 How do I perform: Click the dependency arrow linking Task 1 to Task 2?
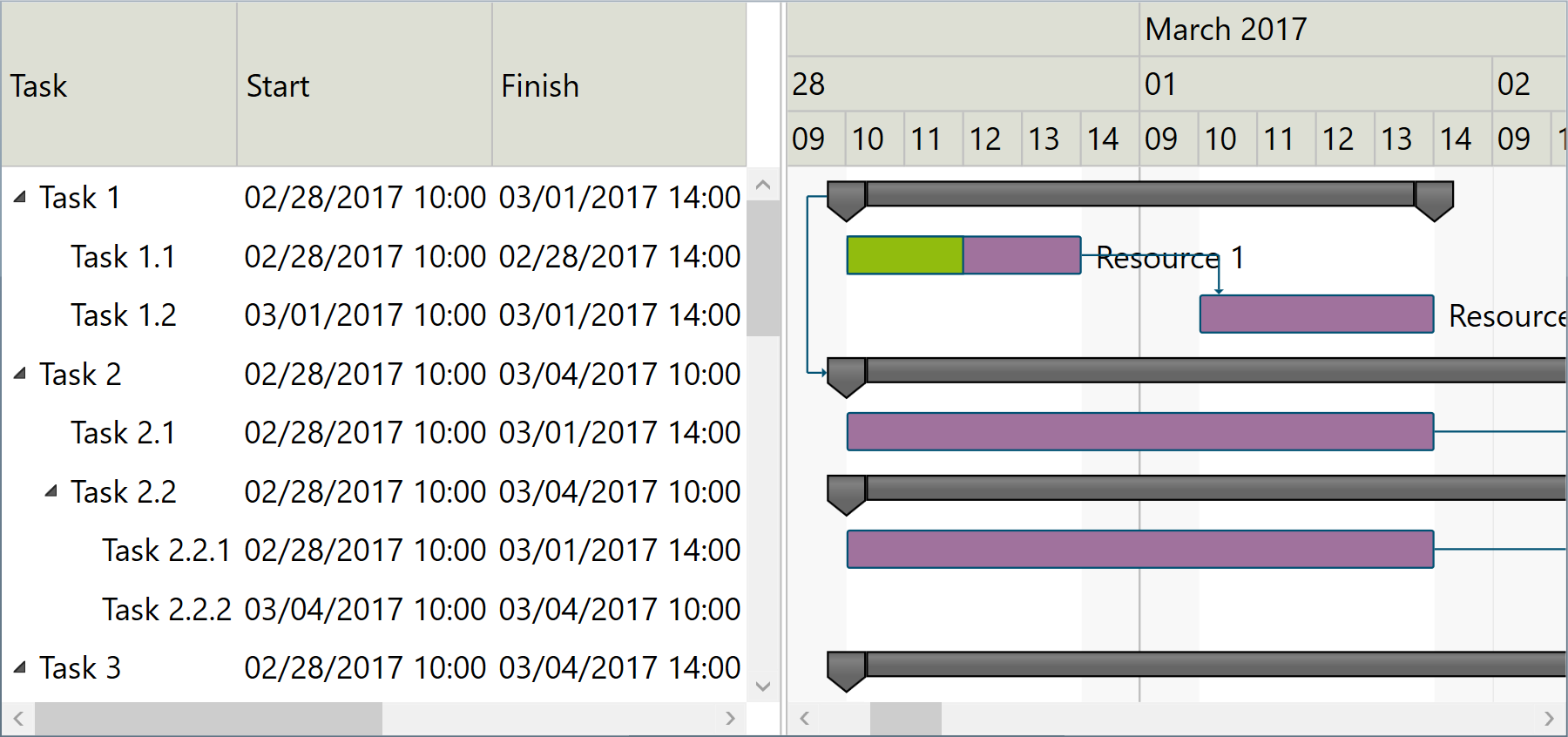coord(809,287)
